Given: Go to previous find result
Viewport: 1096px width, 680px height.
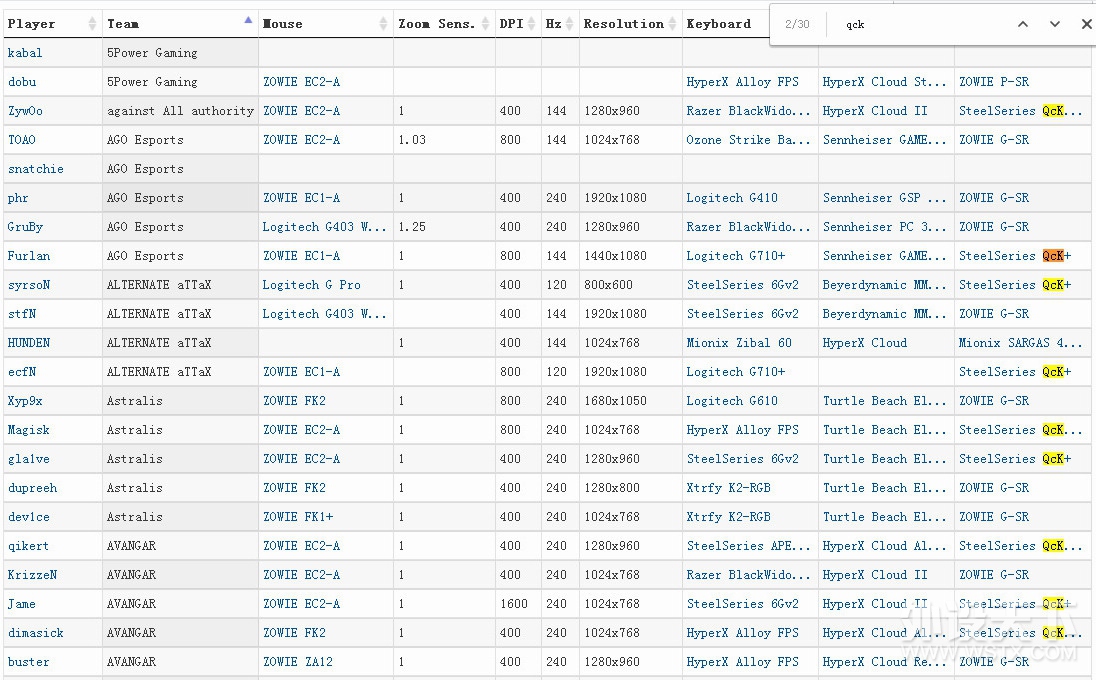Looking at the screenshot, I should tap(1023, 24).
